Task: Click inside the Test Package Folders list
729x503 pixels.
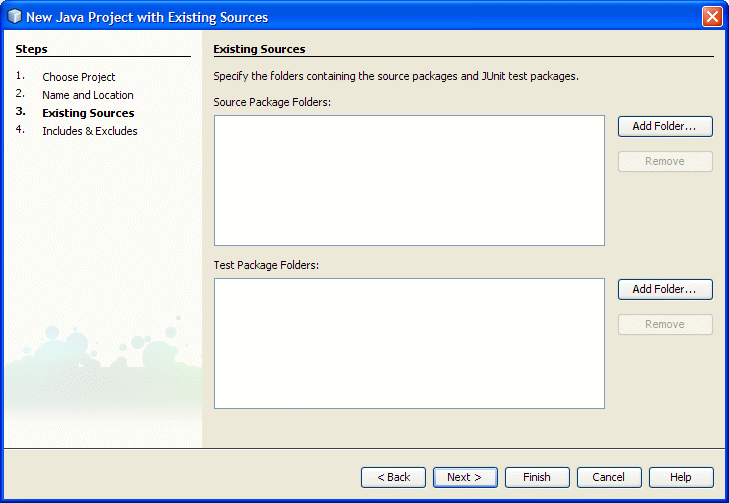Action: click(x=409, y=344)
